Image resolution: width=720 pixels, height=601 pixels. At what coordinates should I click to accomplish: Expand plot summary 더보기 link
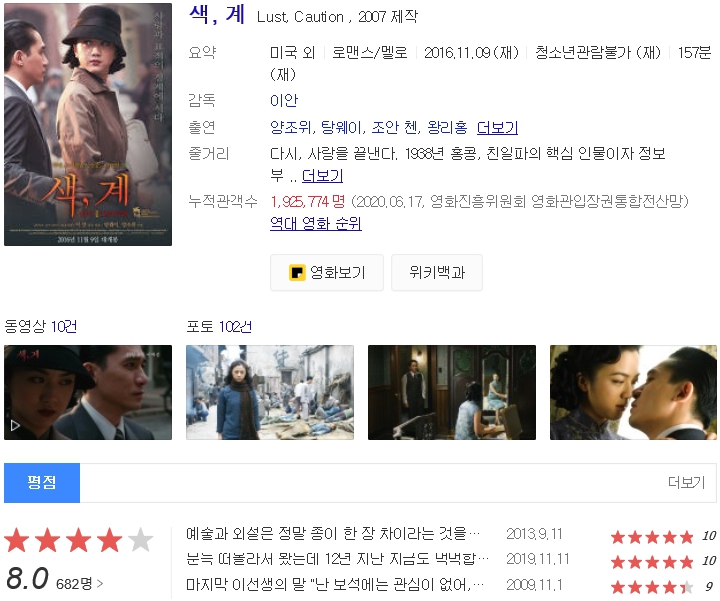322,175
